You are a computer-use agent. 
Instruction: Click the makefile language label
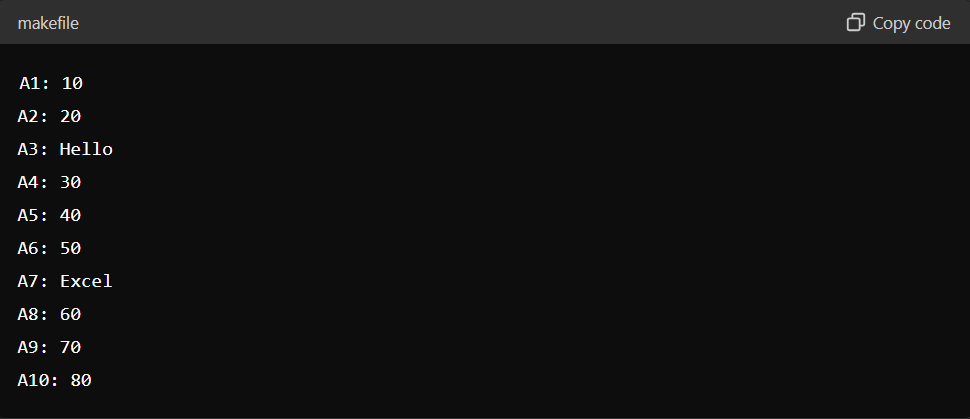48,23
